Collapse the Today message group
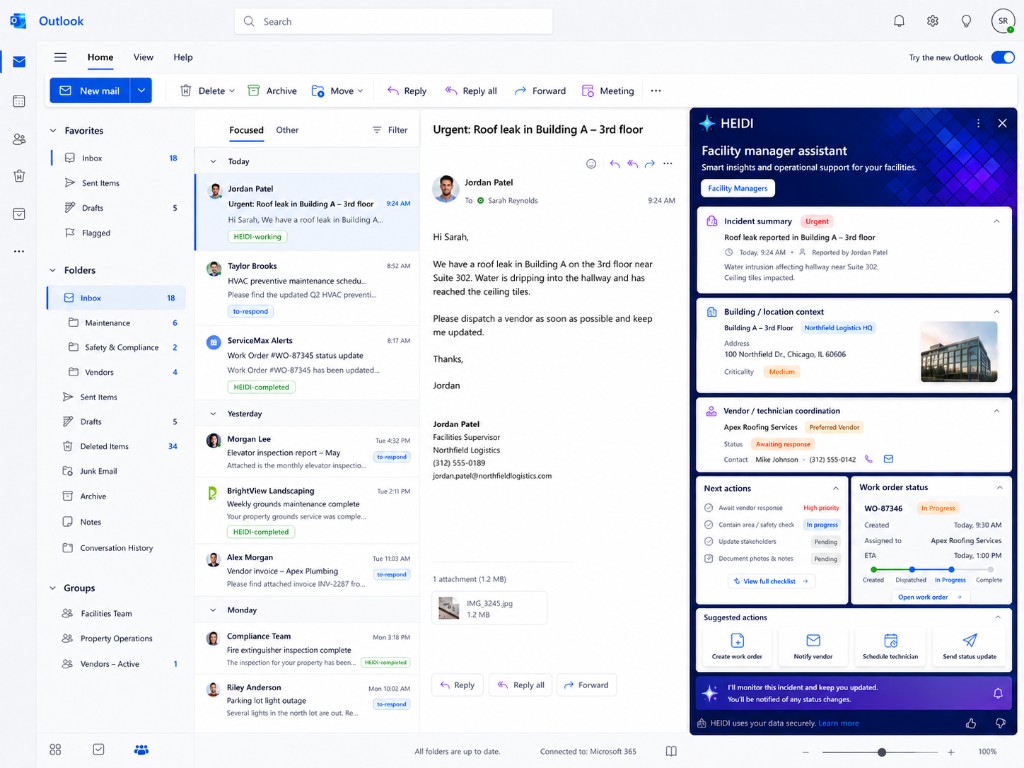Screen dimensions: 1024x768 coord(213,161)
